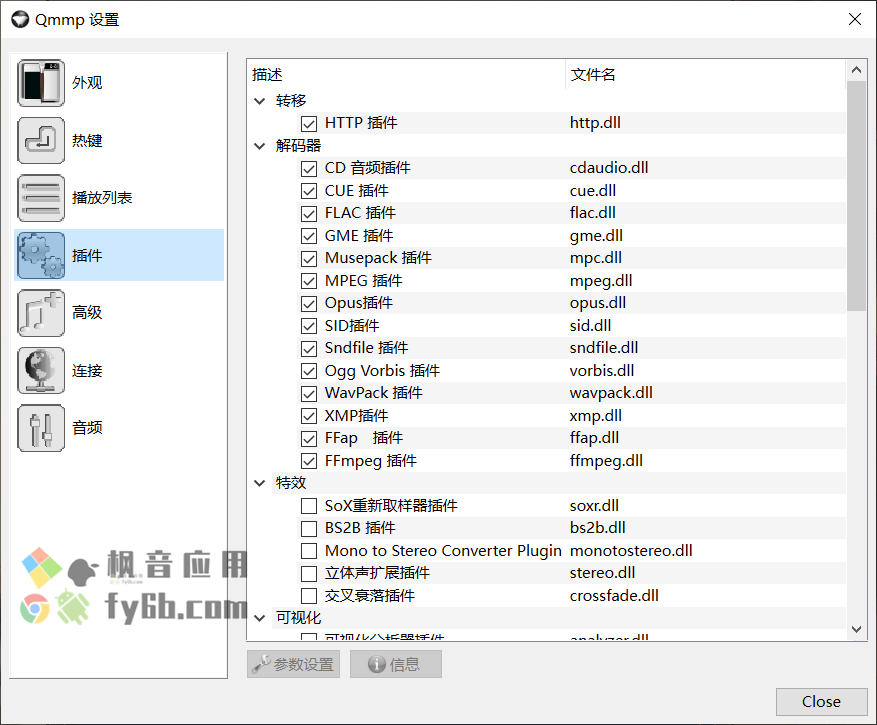Click the file name ffmpeg.dll
Screen dimensions: 877x725
click(x=606, y=461)
